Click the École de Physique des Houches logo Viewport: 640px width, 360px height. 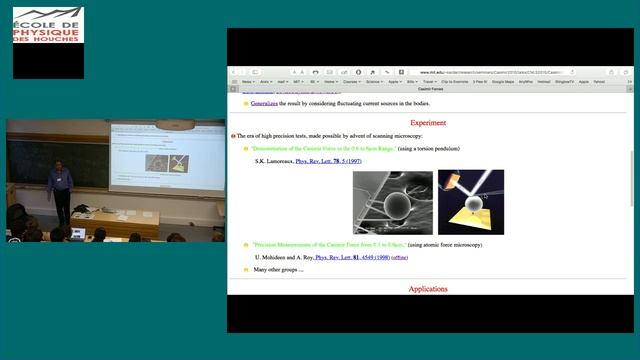pyautogui.click(x=48, y=25)
